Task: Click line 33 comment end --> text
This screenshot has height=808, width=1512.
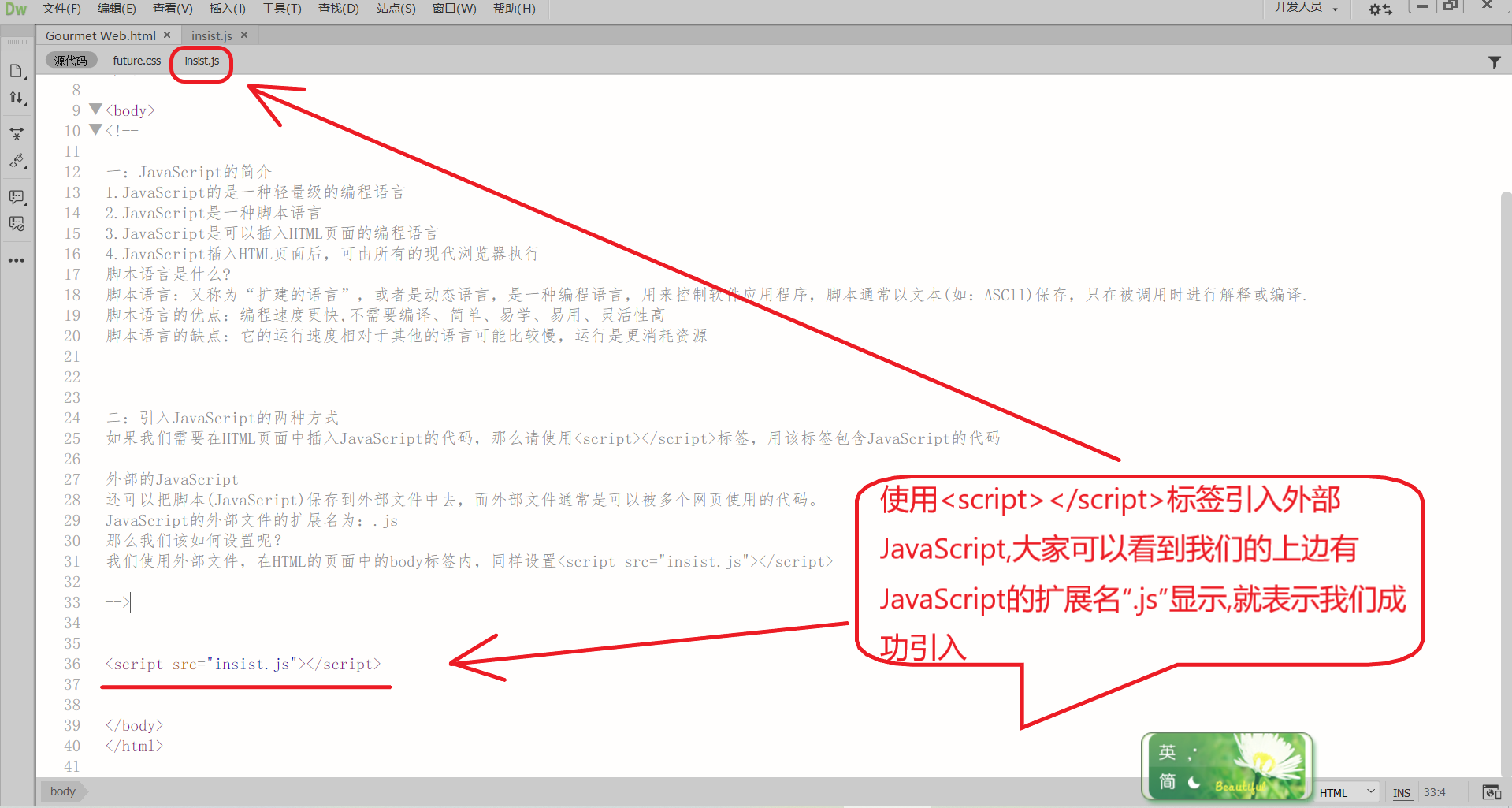Action: (x=117, y=602)
